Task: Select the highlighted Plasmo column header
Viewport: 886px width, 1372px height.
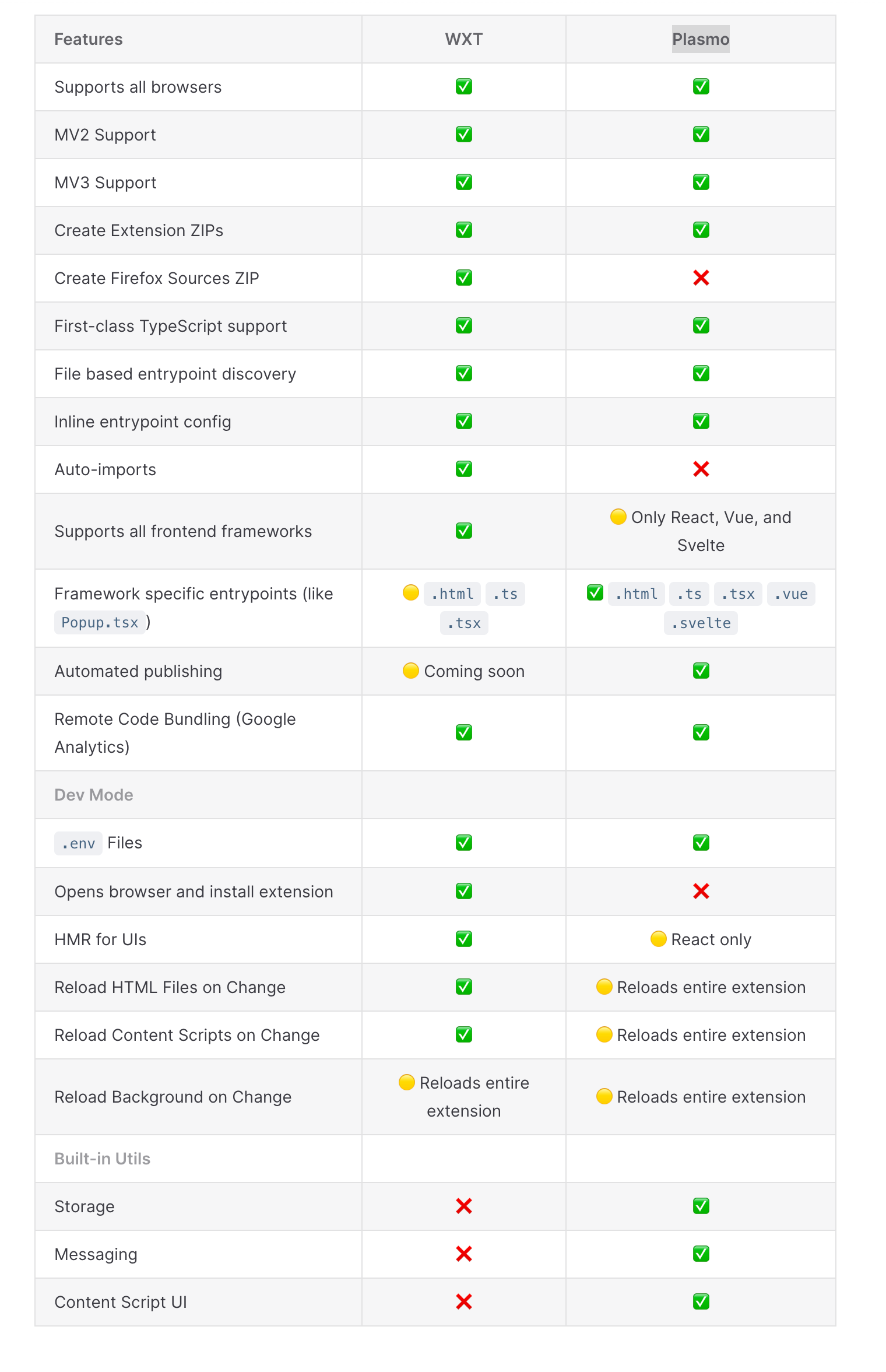Action: [x=700, y=39]
